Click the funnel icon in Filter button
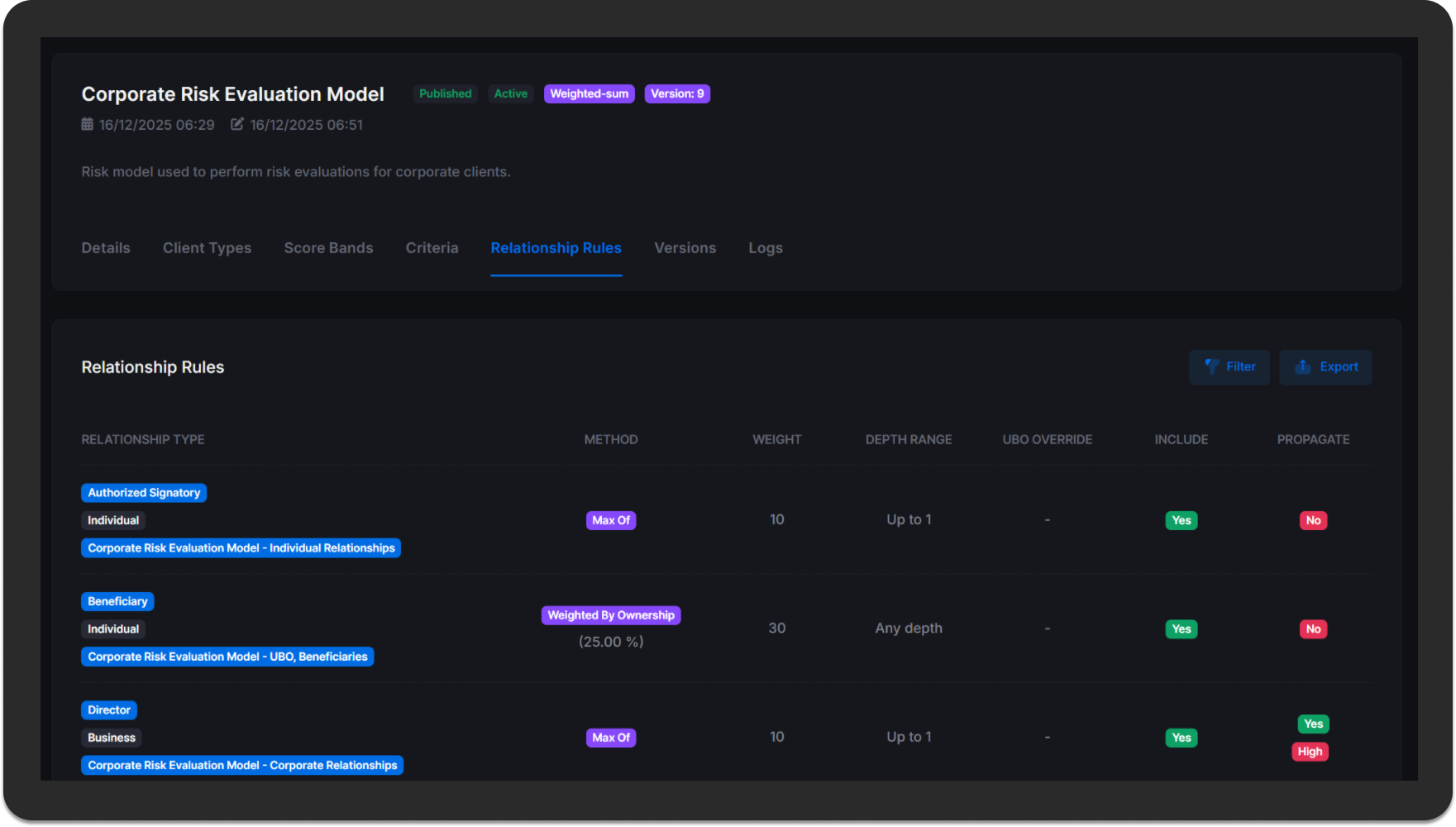Image resolution: width=1456 pixels, height=827 pixels. [1212, 366]
